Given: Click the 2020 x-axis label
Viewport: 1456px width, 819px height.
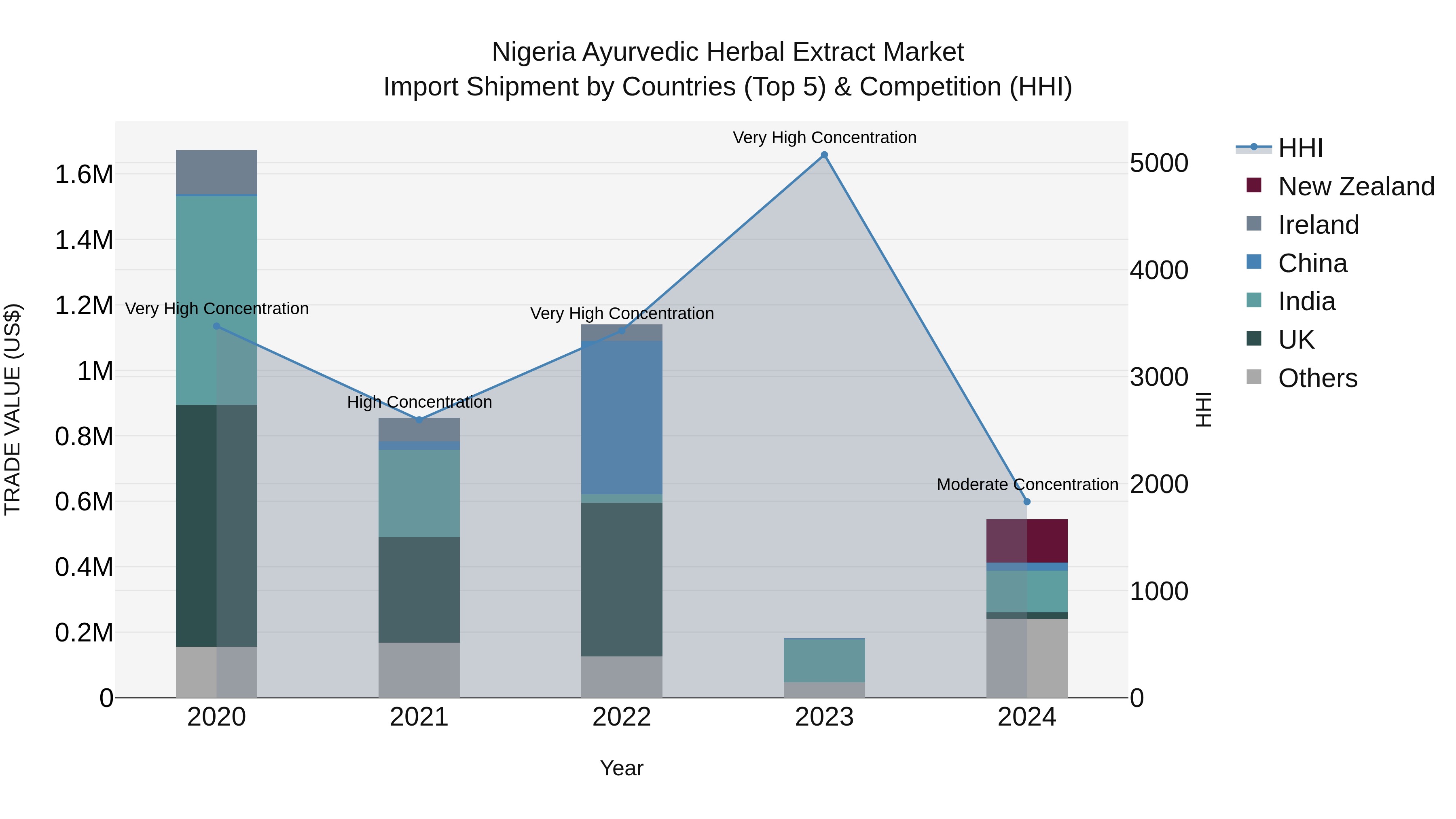Looking at the screenshot, I should [216, 717].
